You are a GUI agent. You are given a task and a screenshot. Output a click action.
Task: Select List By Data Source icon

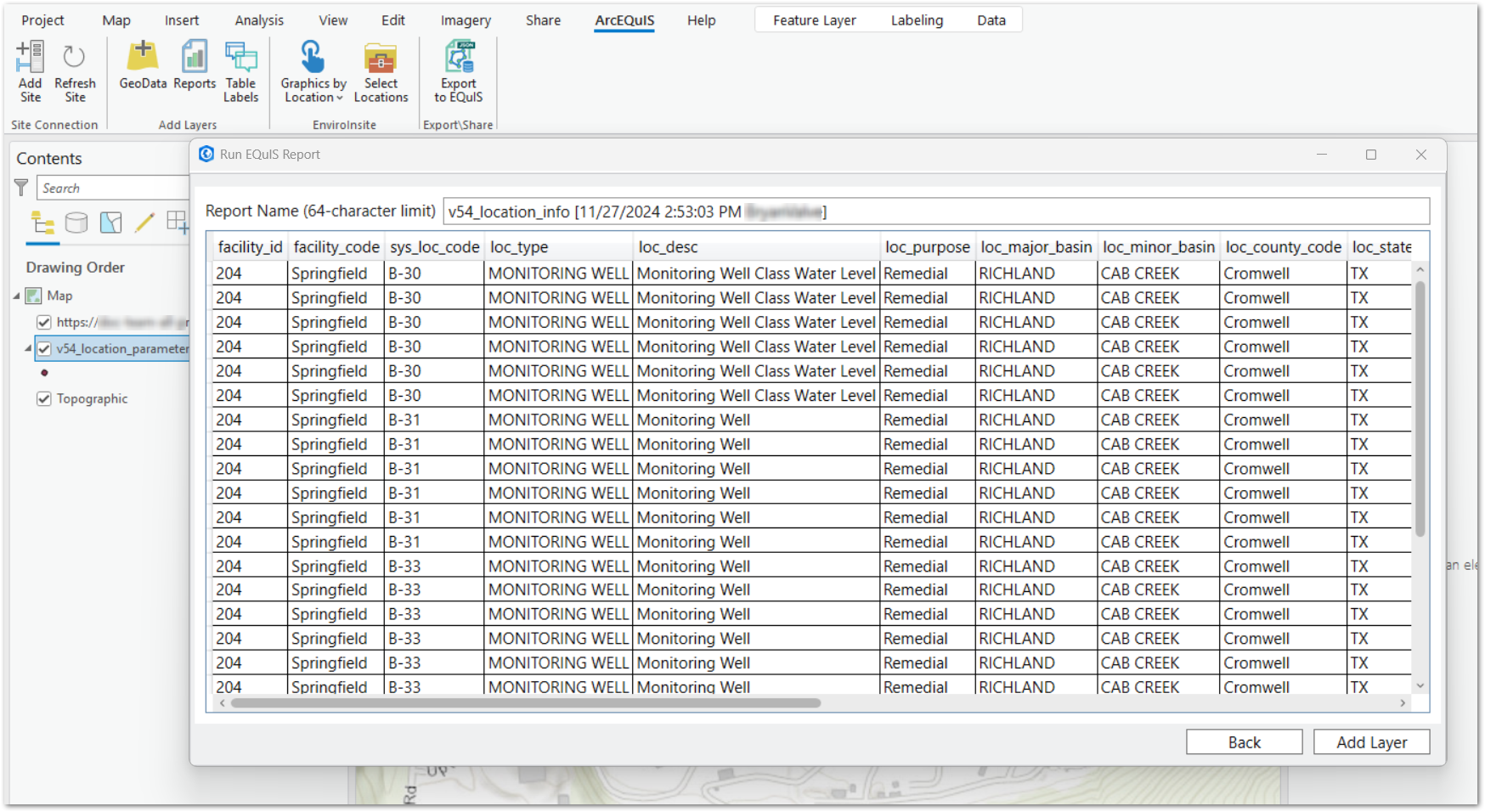[76, 223]
